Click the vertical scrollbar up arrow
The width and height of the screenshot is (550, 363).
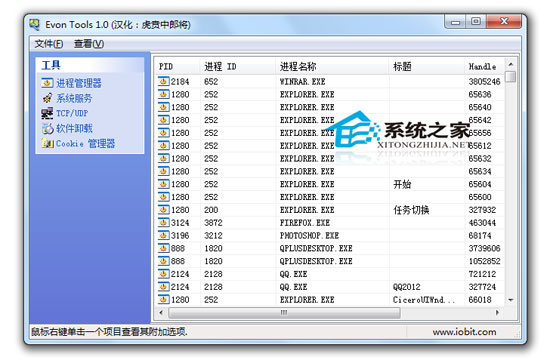[x=511, y=65]
